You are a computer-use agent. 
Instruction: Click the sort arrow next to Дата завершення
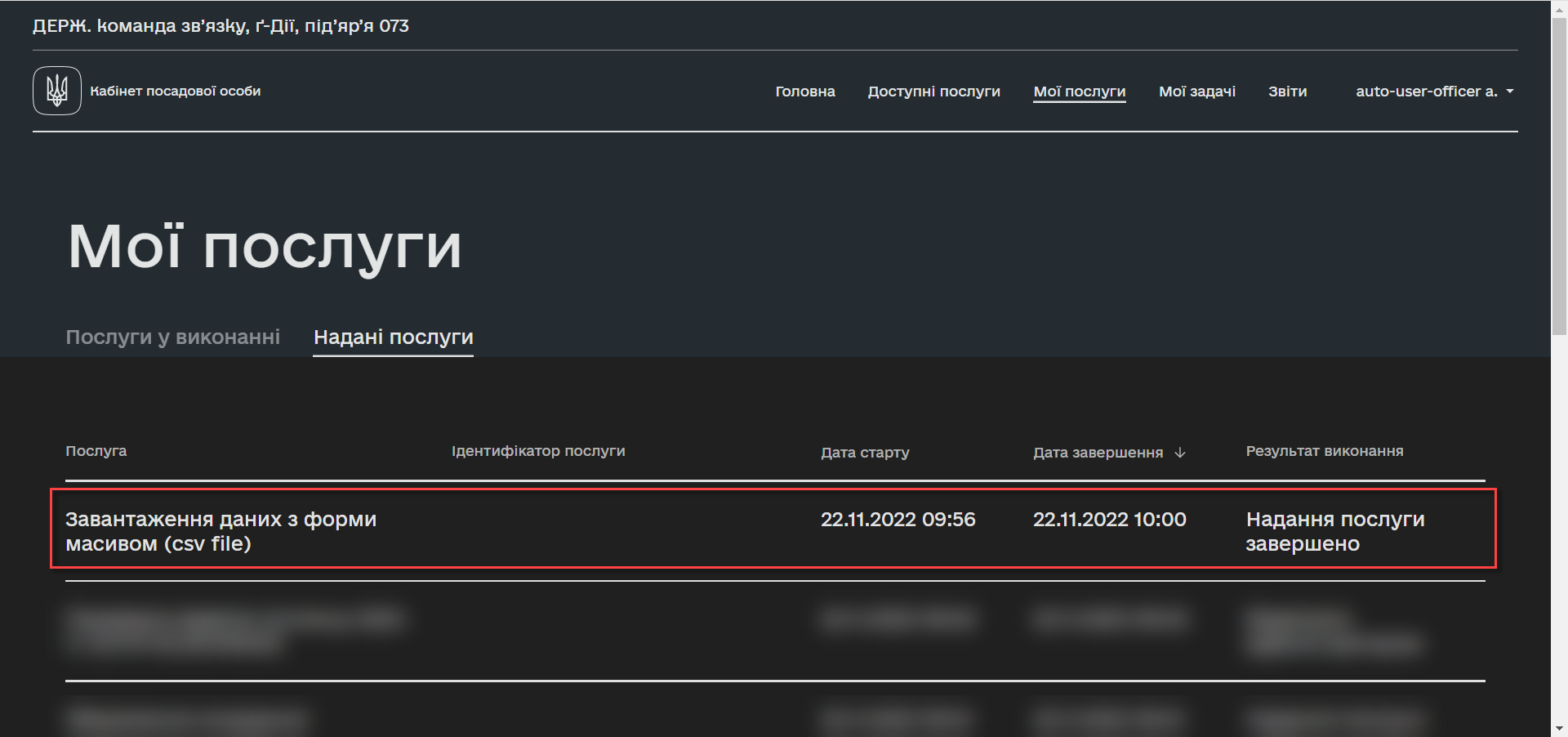1180,453
